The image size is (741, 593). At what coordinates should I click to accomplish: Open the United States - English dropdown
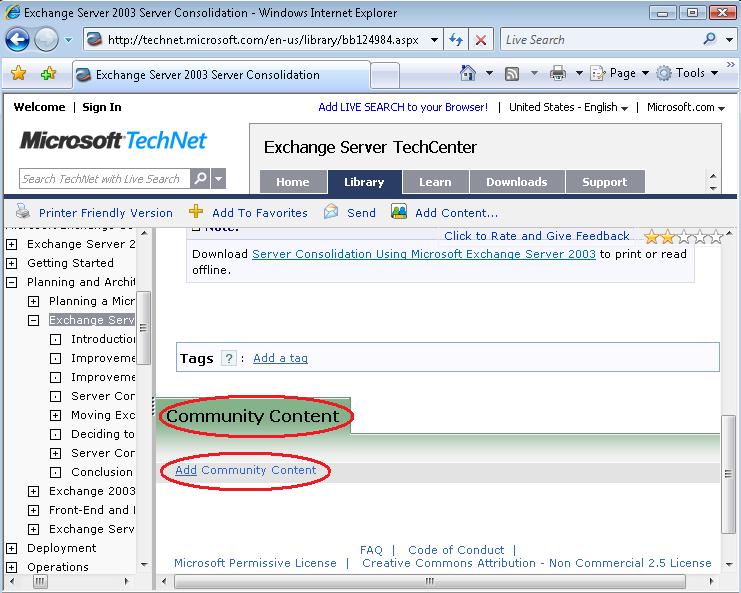tap(569, 107)
